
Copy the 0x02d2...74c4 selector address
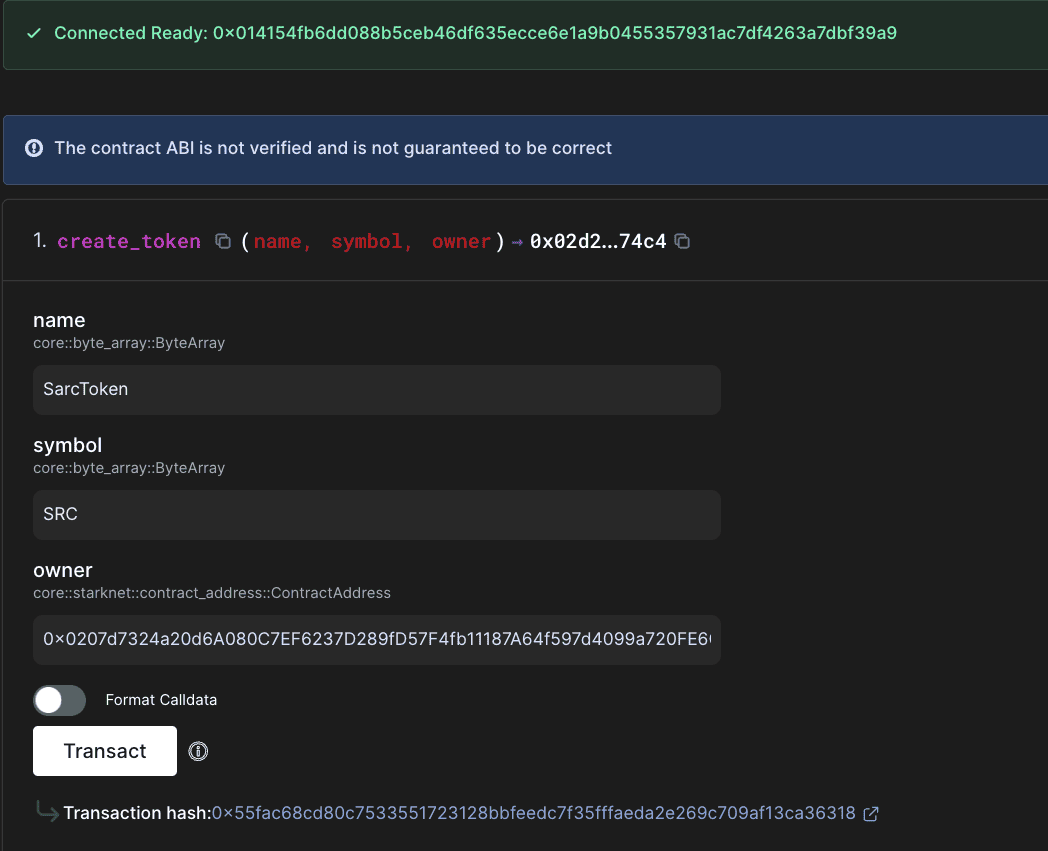(682, 241)
